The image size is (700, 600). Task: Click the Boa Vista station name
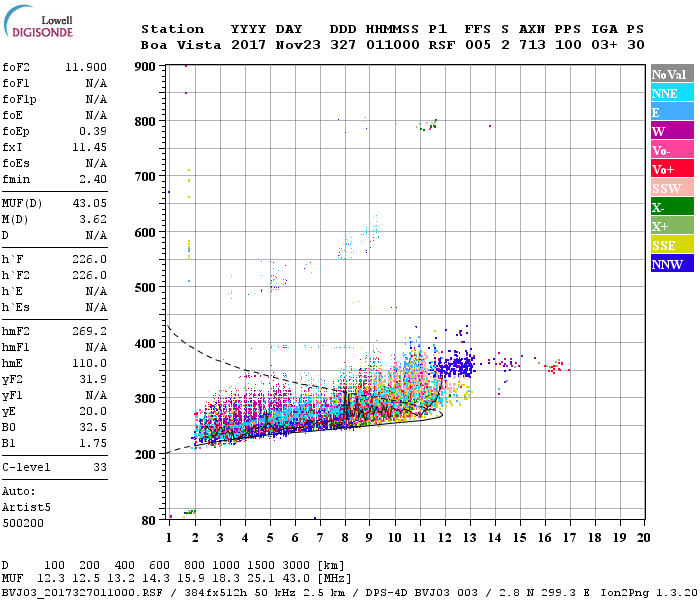[x=181, y=45]
